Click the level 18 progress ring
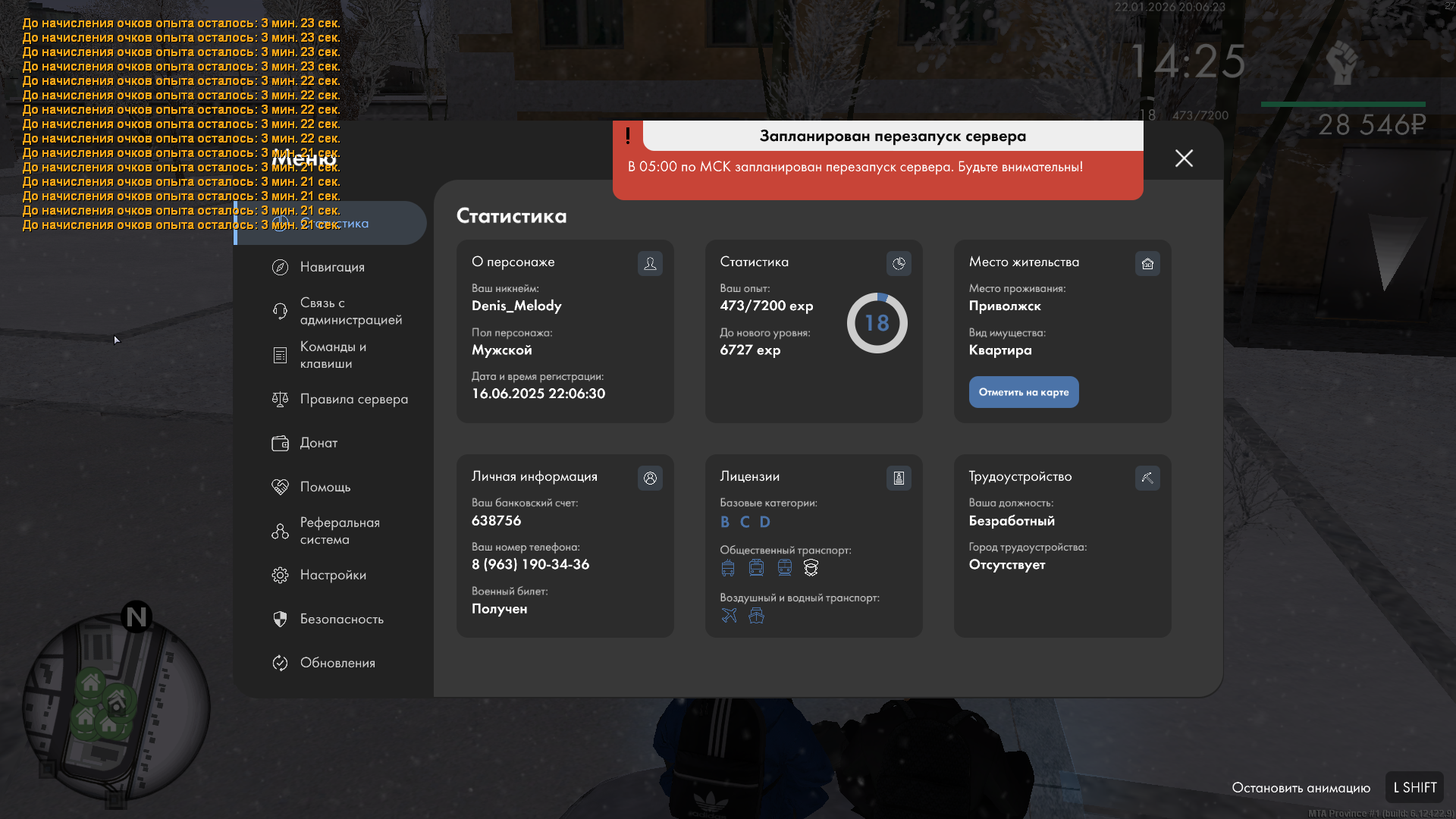 pyautogui.click(x=877, y=323)
